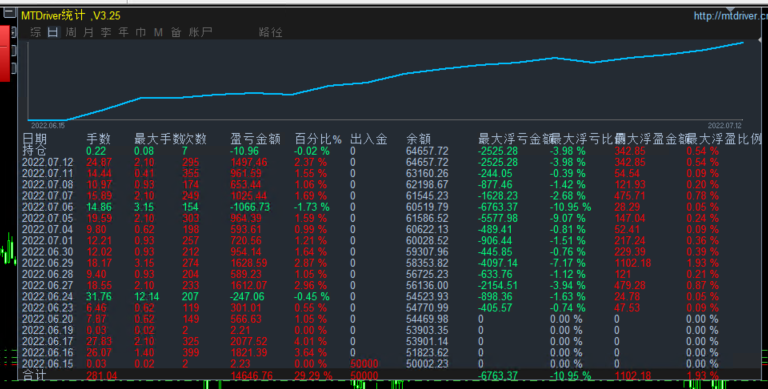Select the 2022.07.11 date row

click(48, 173)
